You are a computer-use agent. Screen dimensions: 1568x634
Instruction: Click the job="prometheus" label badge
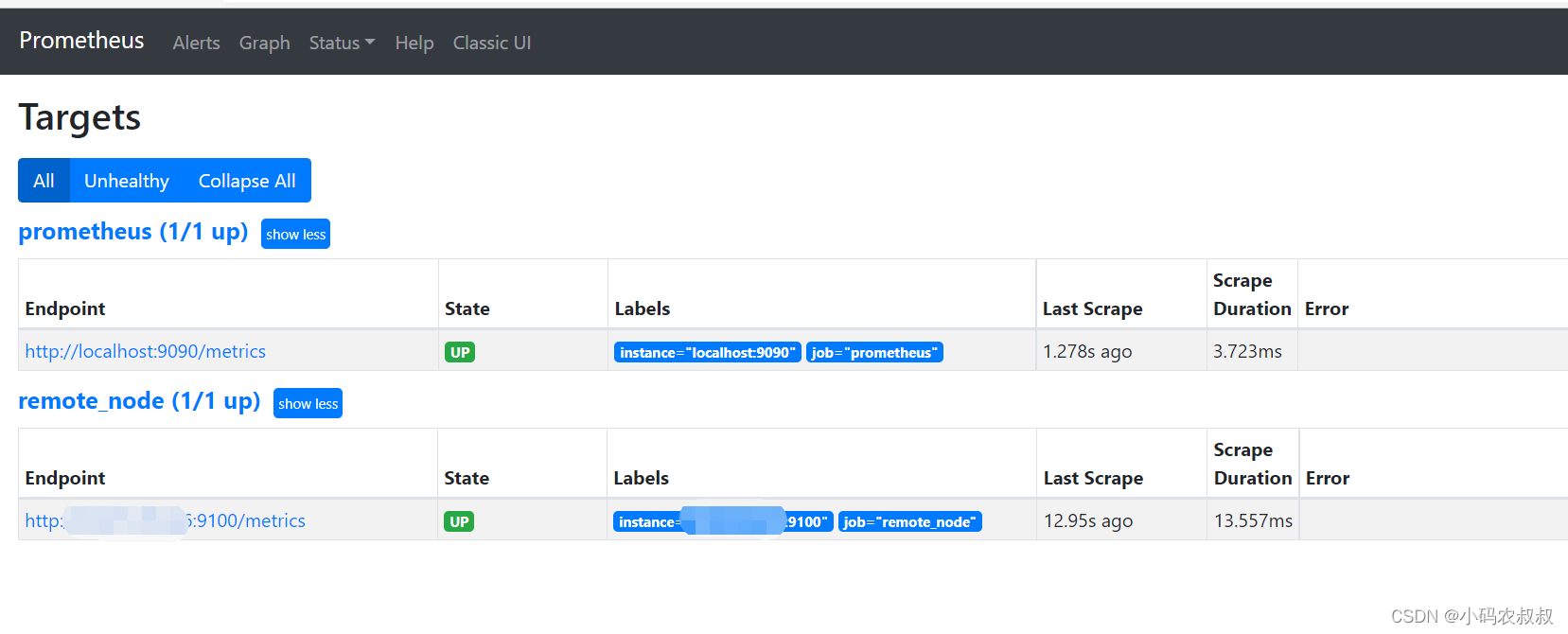point(874,353)
